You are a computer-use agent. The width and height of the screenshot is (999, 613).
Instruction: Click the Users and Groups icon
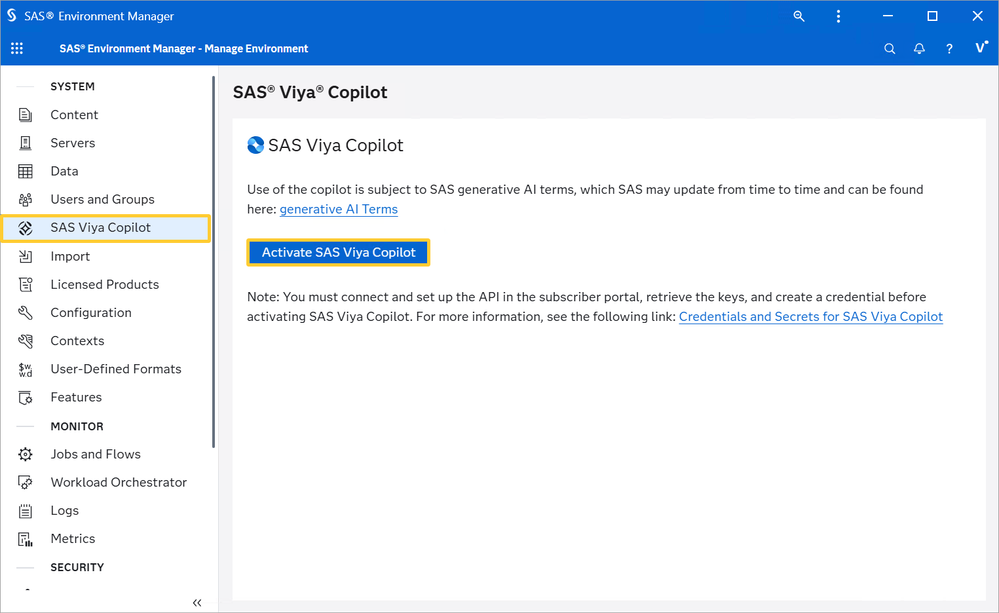coord(25,199)
